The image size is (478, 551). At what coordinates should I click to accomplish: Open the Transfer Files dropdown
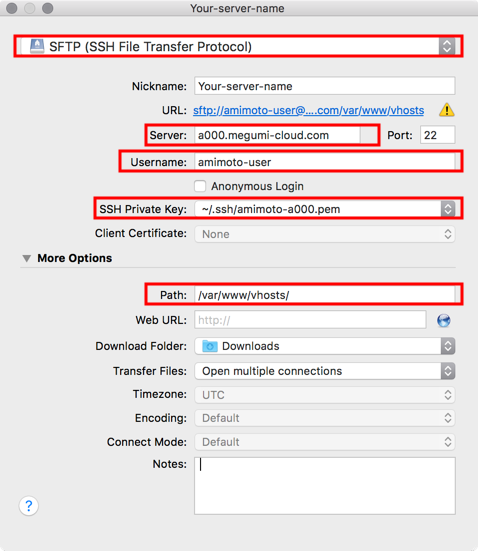click(x=325, y=371)
